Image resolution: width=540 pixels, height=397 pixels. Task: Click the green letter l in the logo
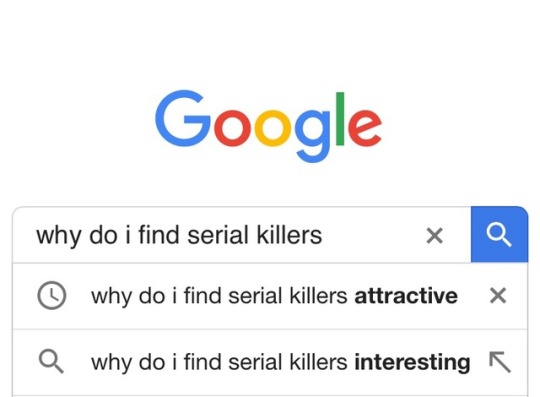[x=340, y=119]
